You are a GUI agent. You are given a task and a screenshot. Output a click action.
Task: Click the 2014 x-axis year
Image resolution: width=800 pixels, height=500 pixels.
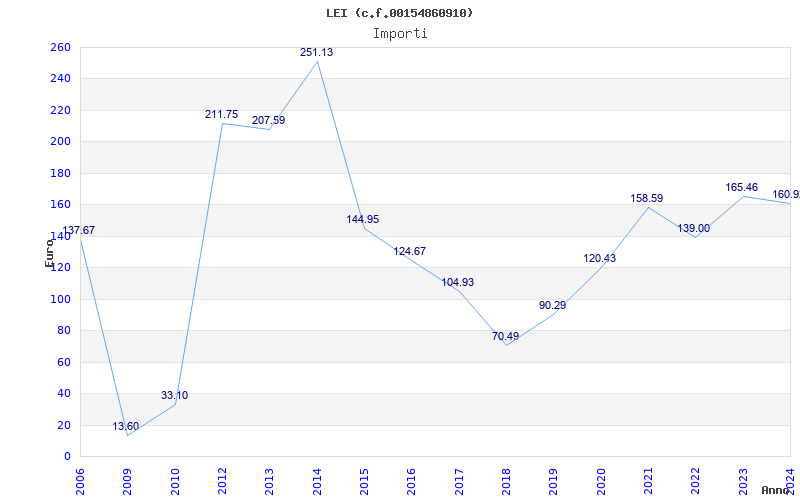[317, 481]
